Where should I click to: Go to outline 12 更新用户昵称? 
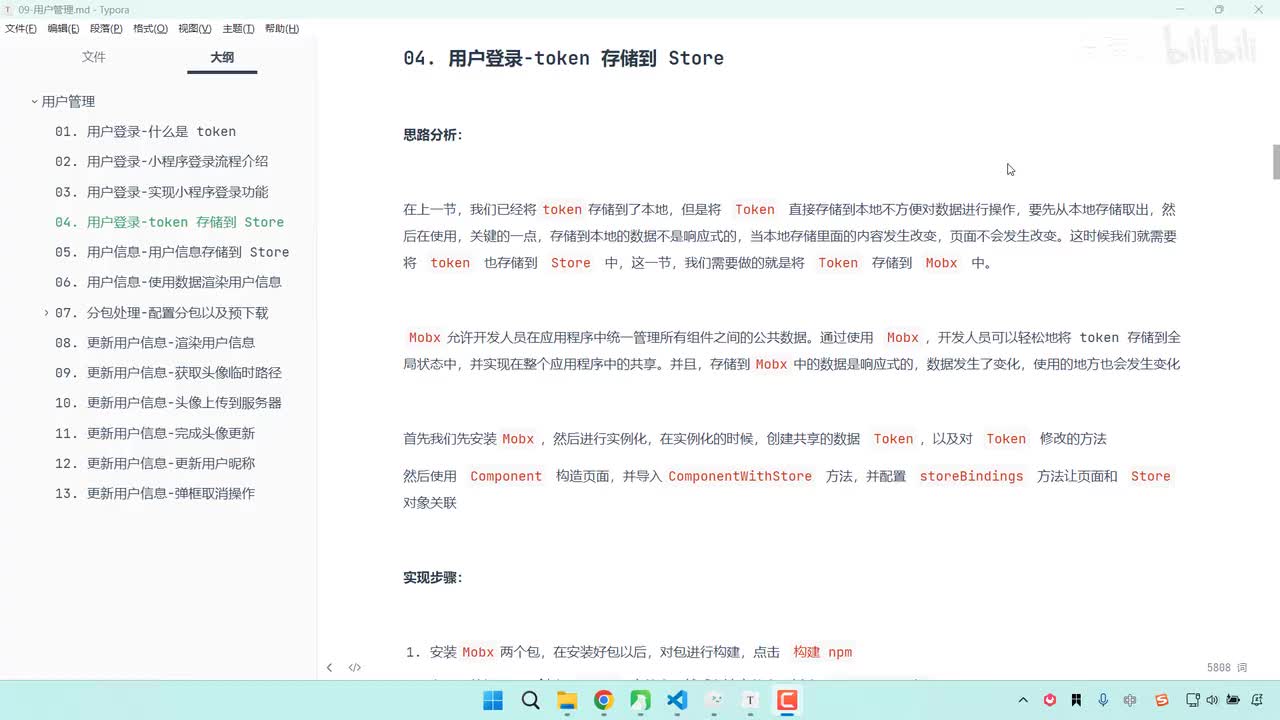155,463
